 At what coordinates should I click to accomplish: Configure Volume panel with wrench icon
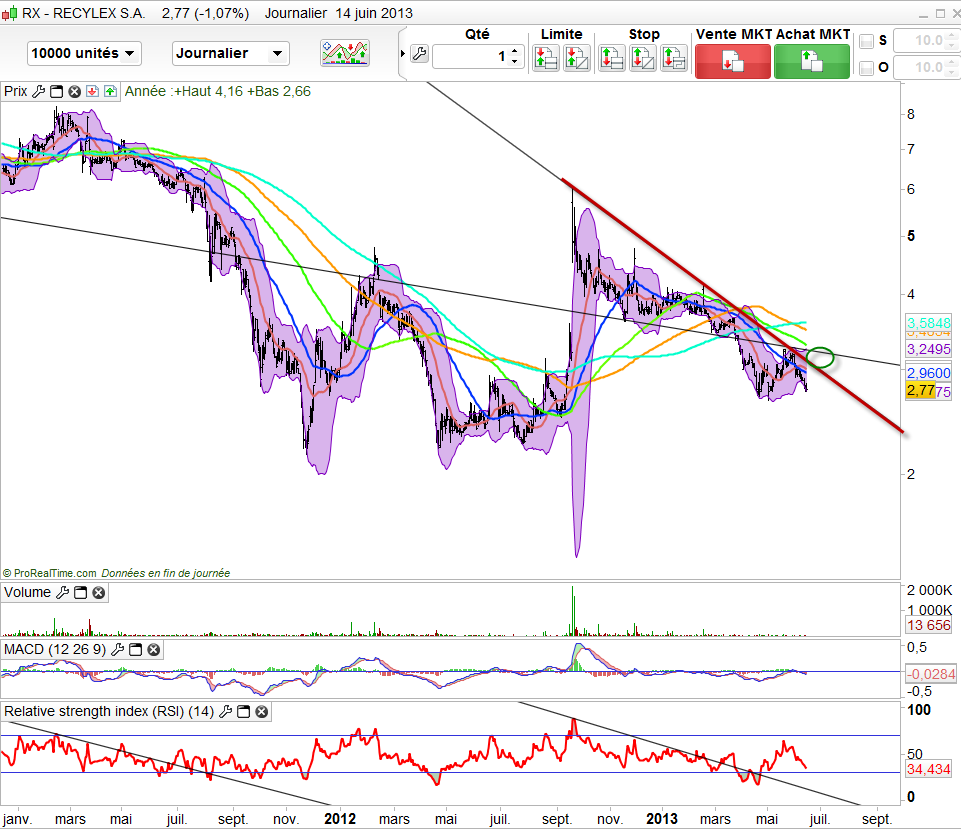(62, 593)
